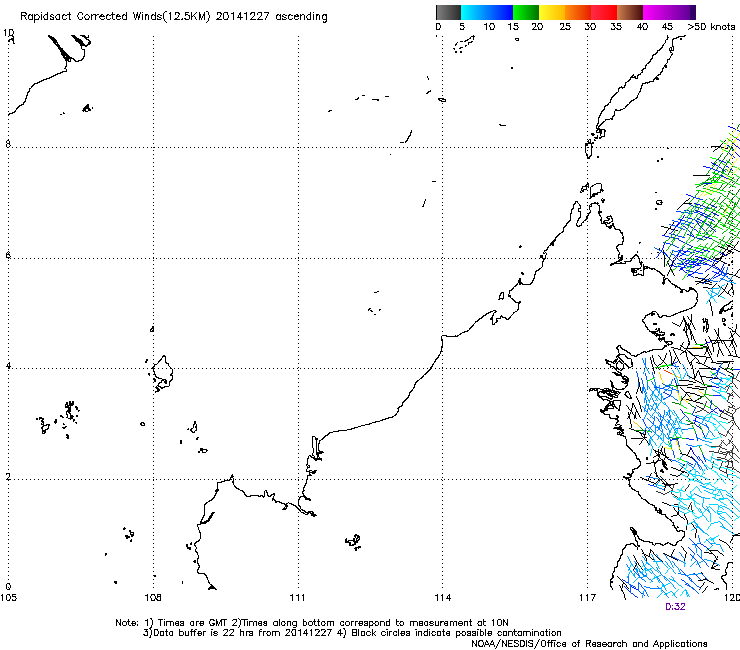Click the cyan 5-10 knots legend swatch
The height and width of the screenshot is (650, 740).
click(474, 12)
